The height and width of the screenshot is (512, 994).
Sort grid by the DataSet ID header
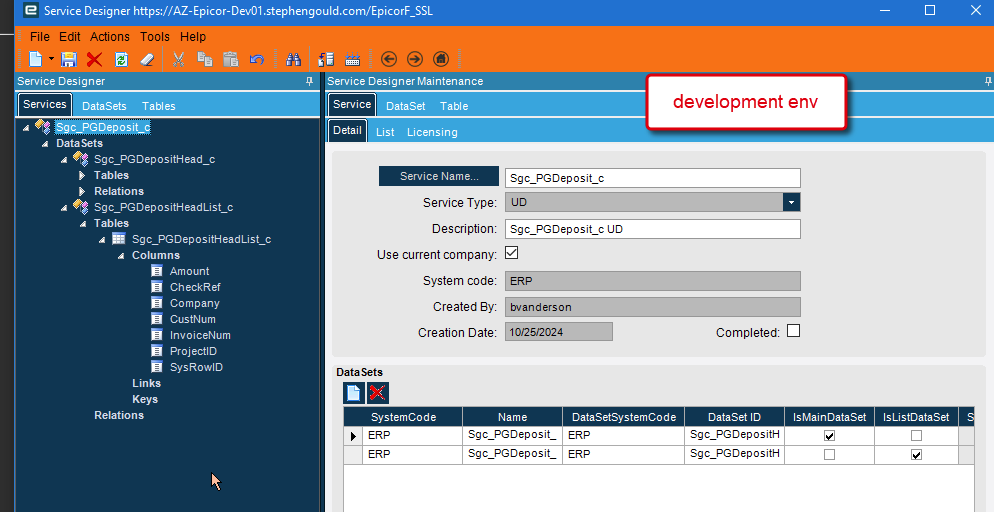[x=734, y=417]
